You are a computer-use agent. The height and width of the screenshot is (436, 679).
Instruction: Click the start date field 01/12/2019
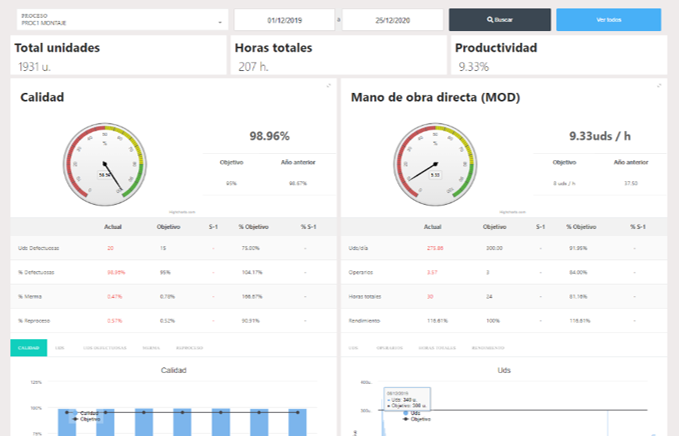(x=286, y=20)
